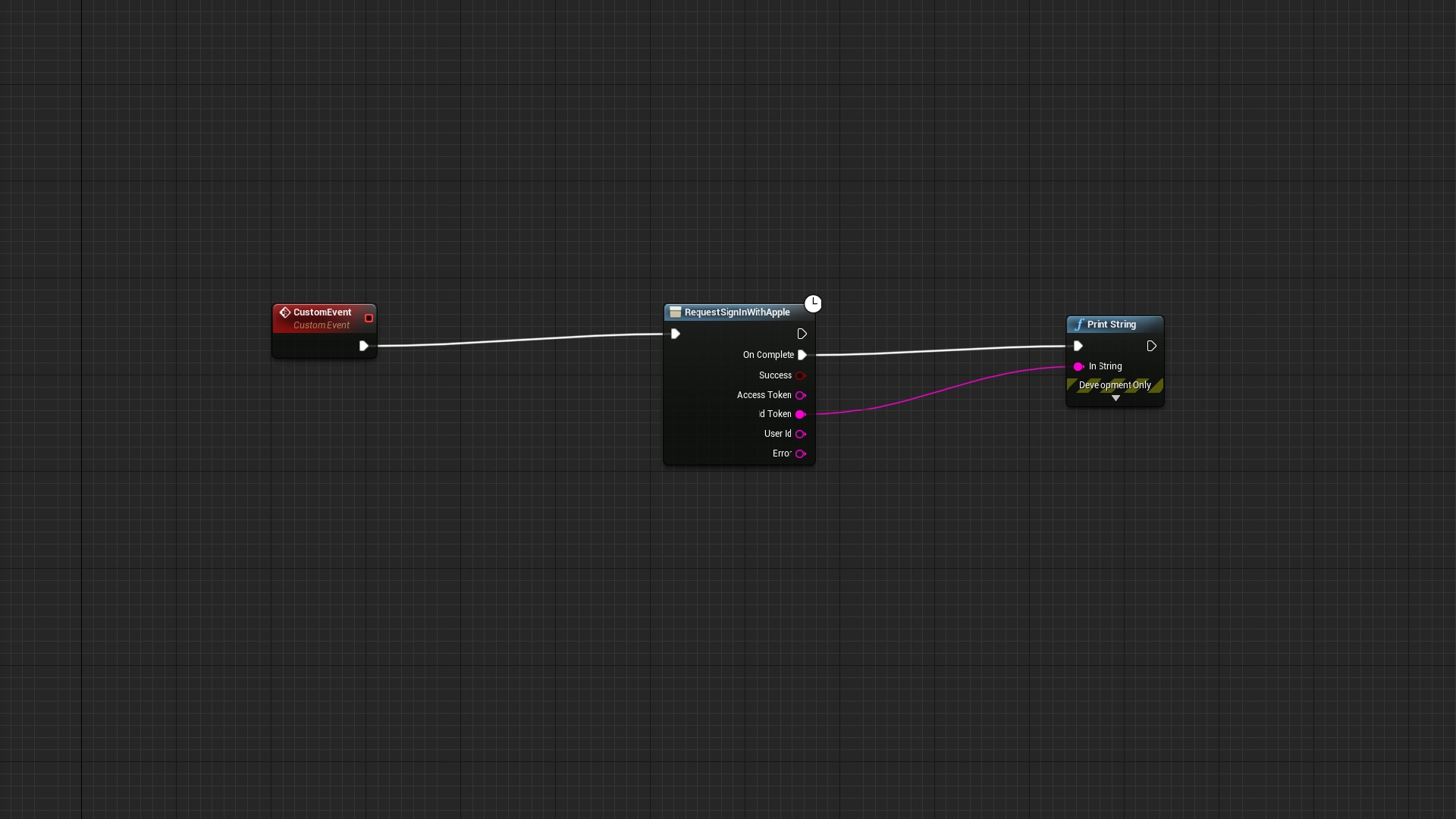This screenshot has height=819, width=1456.
Task: Click the Access Token output pin
Action: 800,395
